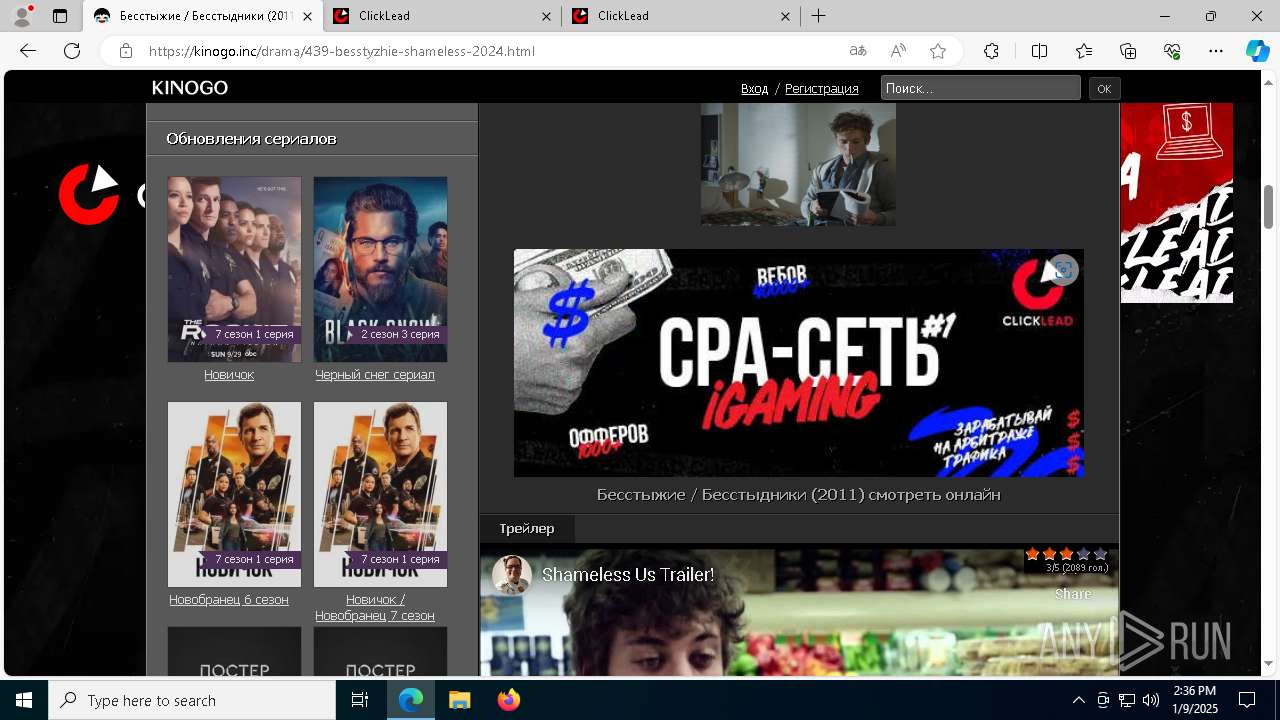Click the movie still image thumbnail
Viewport: 1280px width, 720px height.
pos(798,164)
